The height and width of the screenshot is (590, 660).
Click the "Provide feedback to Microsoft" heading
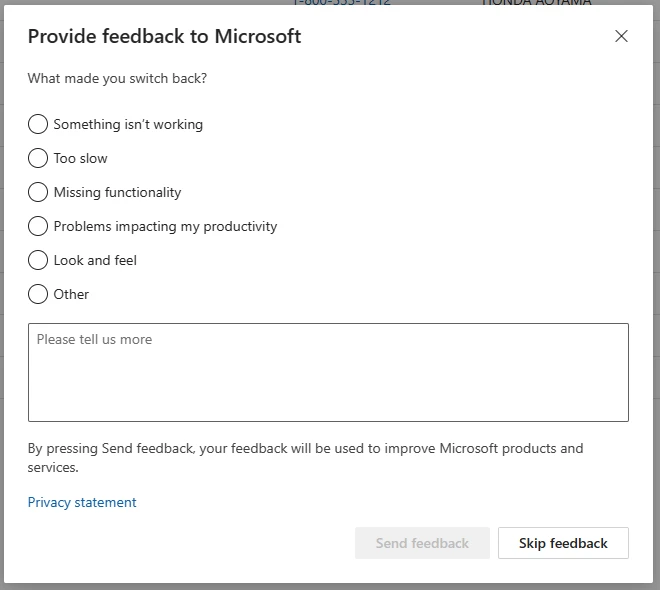tap(164, 36)
